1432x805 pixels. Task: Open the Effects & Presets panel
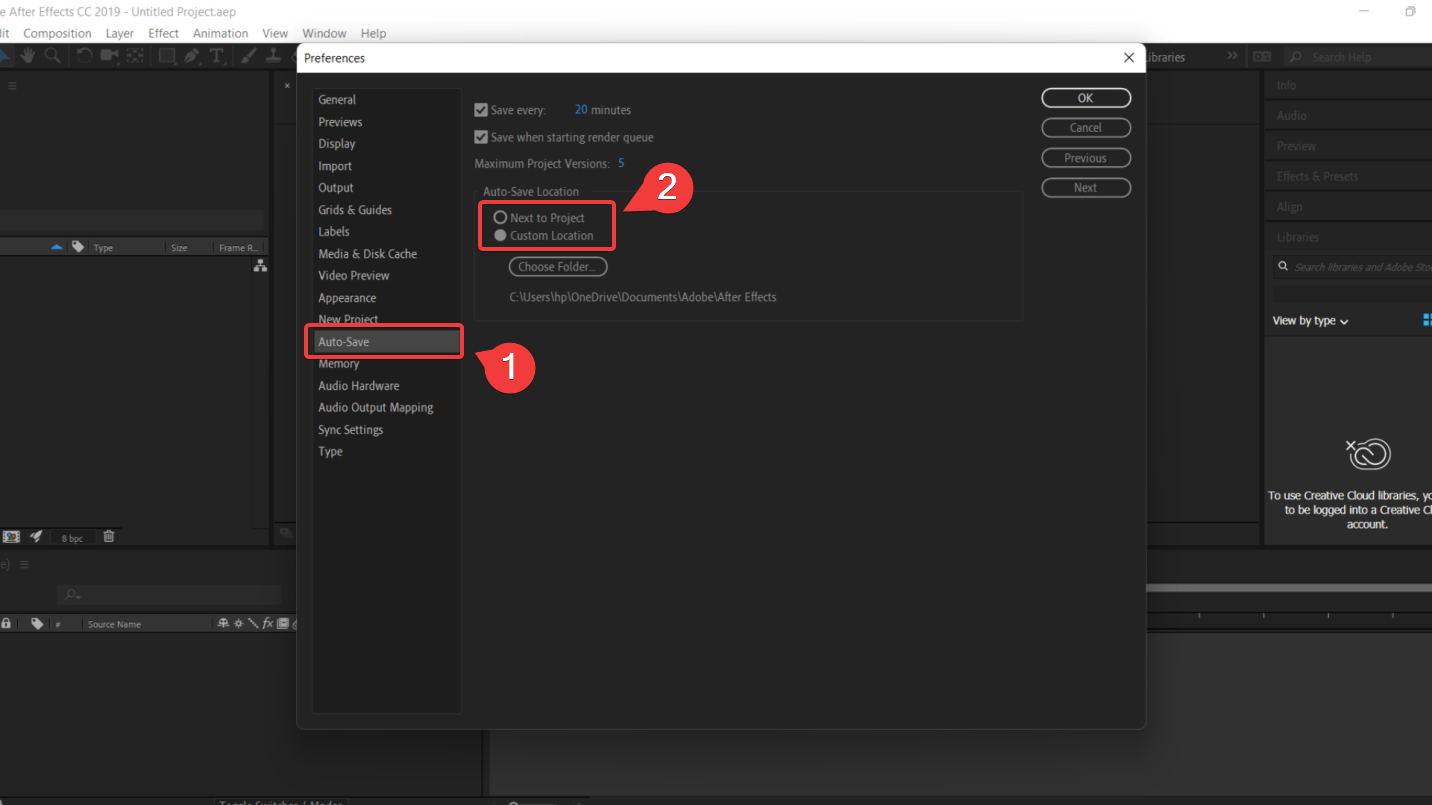(1317, 176)
